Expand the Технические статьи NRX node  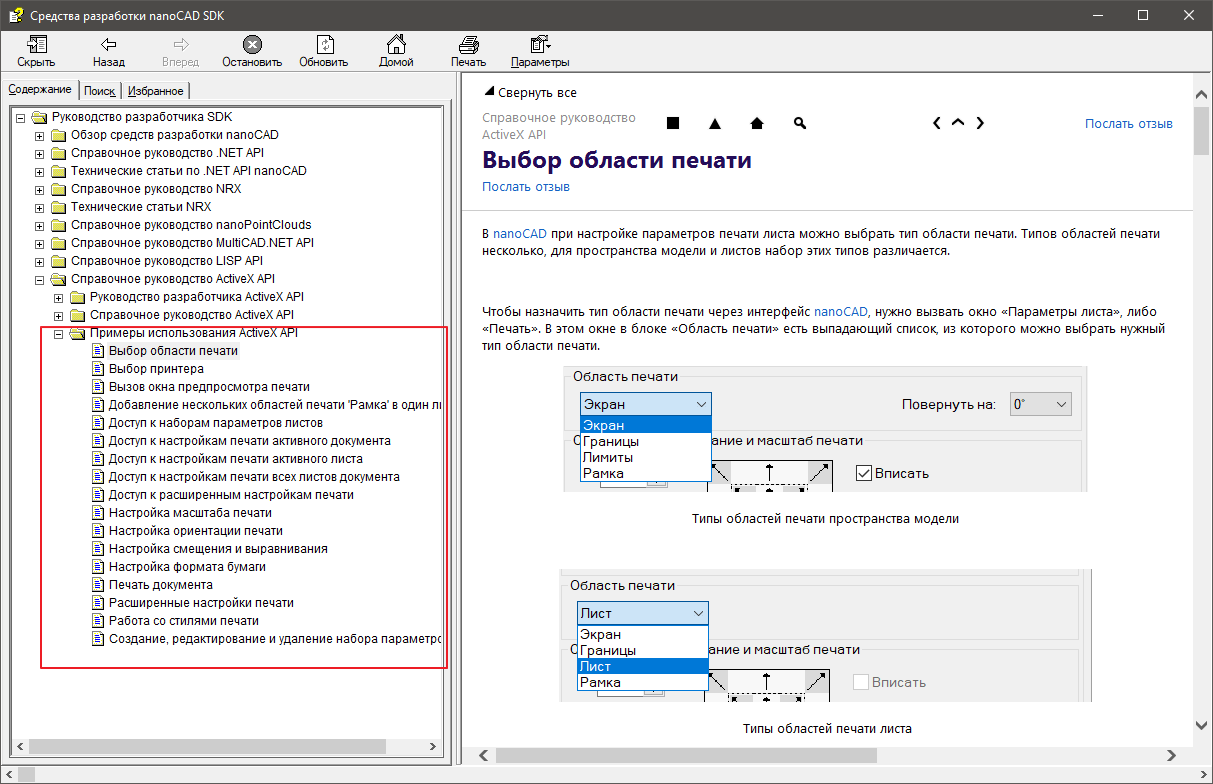(40, 207)
